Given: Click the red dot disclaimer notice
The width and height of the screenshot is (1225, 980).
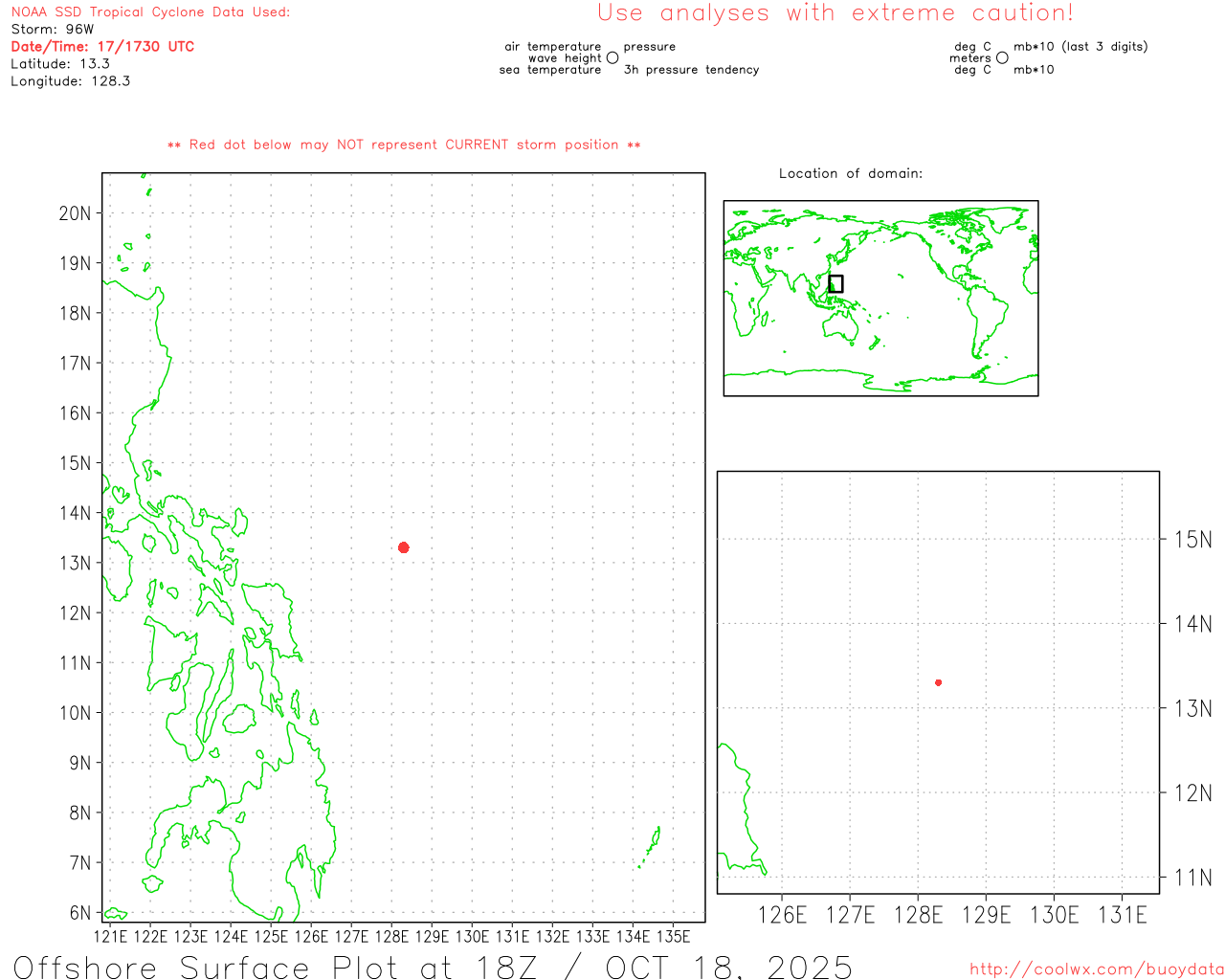Looking at the screenshot, I should (x=404, y=145).
